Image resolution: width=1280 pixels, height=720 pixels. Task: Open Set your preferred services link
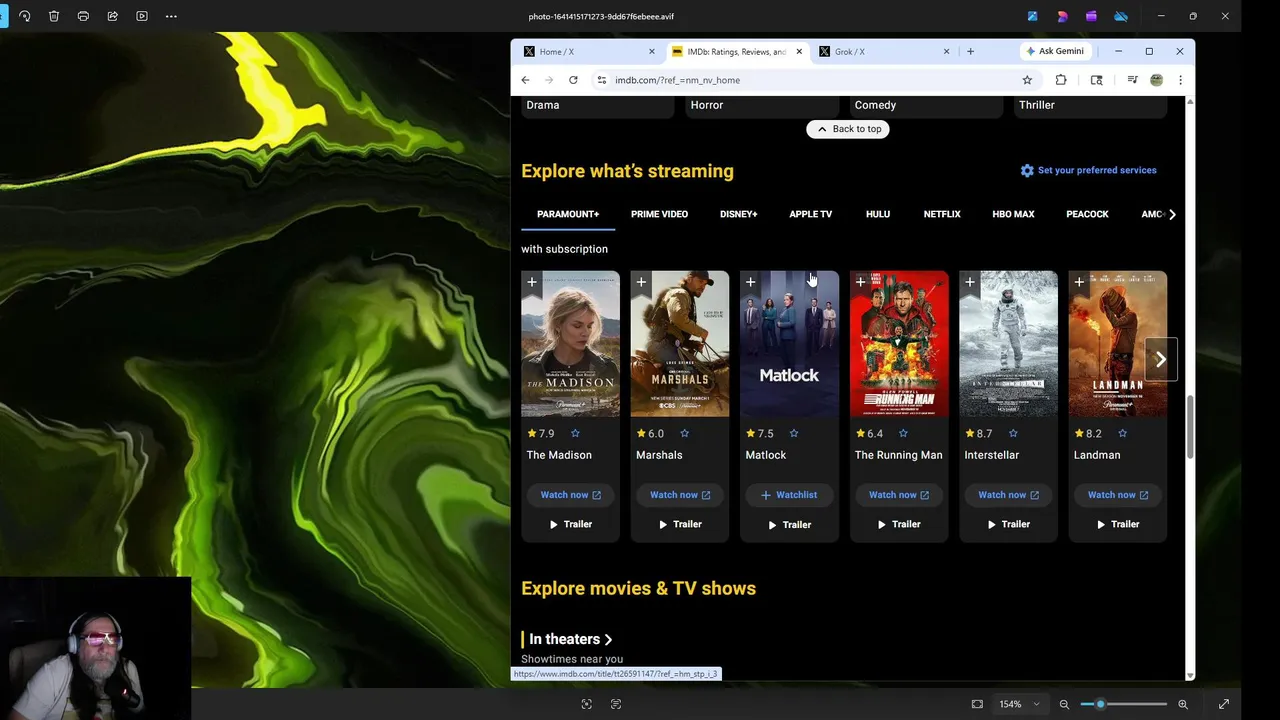(1088, 170)
